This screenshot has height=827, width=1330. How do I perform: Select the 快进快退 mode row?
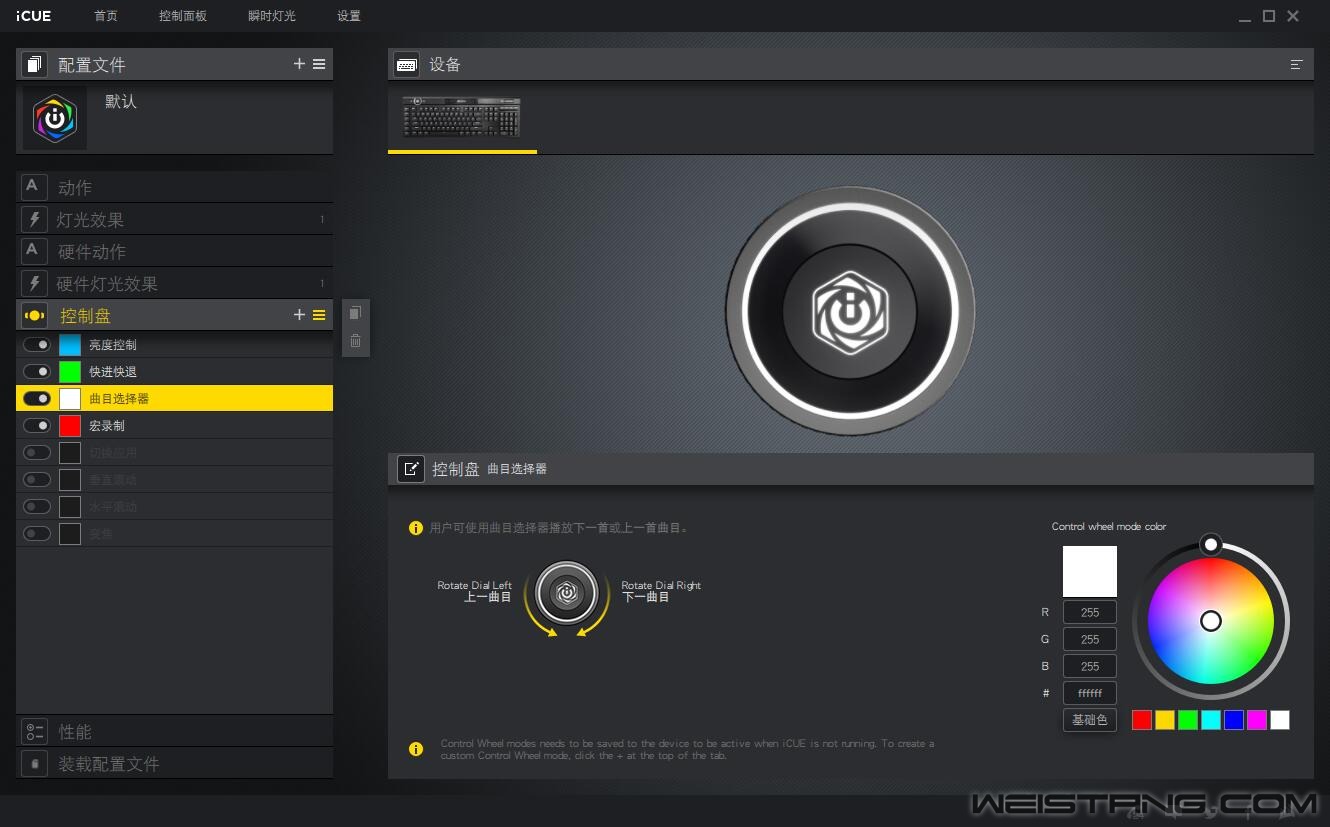point(174,371)
